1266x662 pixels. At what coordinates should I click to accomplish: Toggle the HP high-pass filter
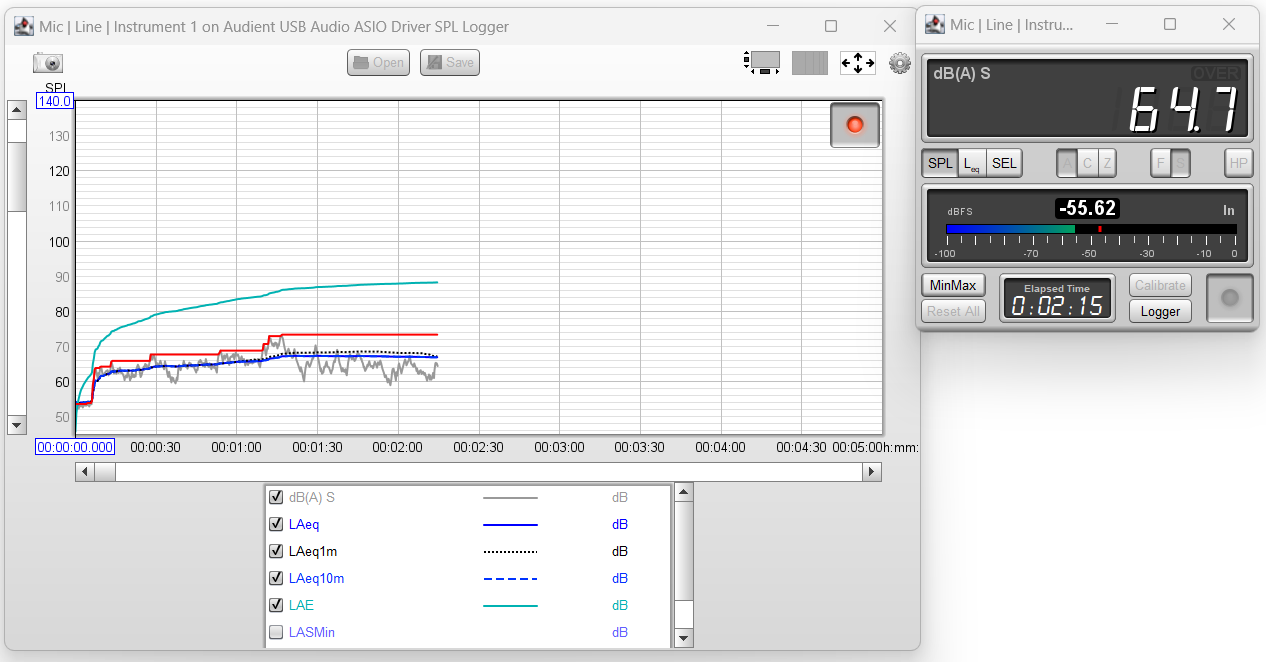pos(1238,163)
